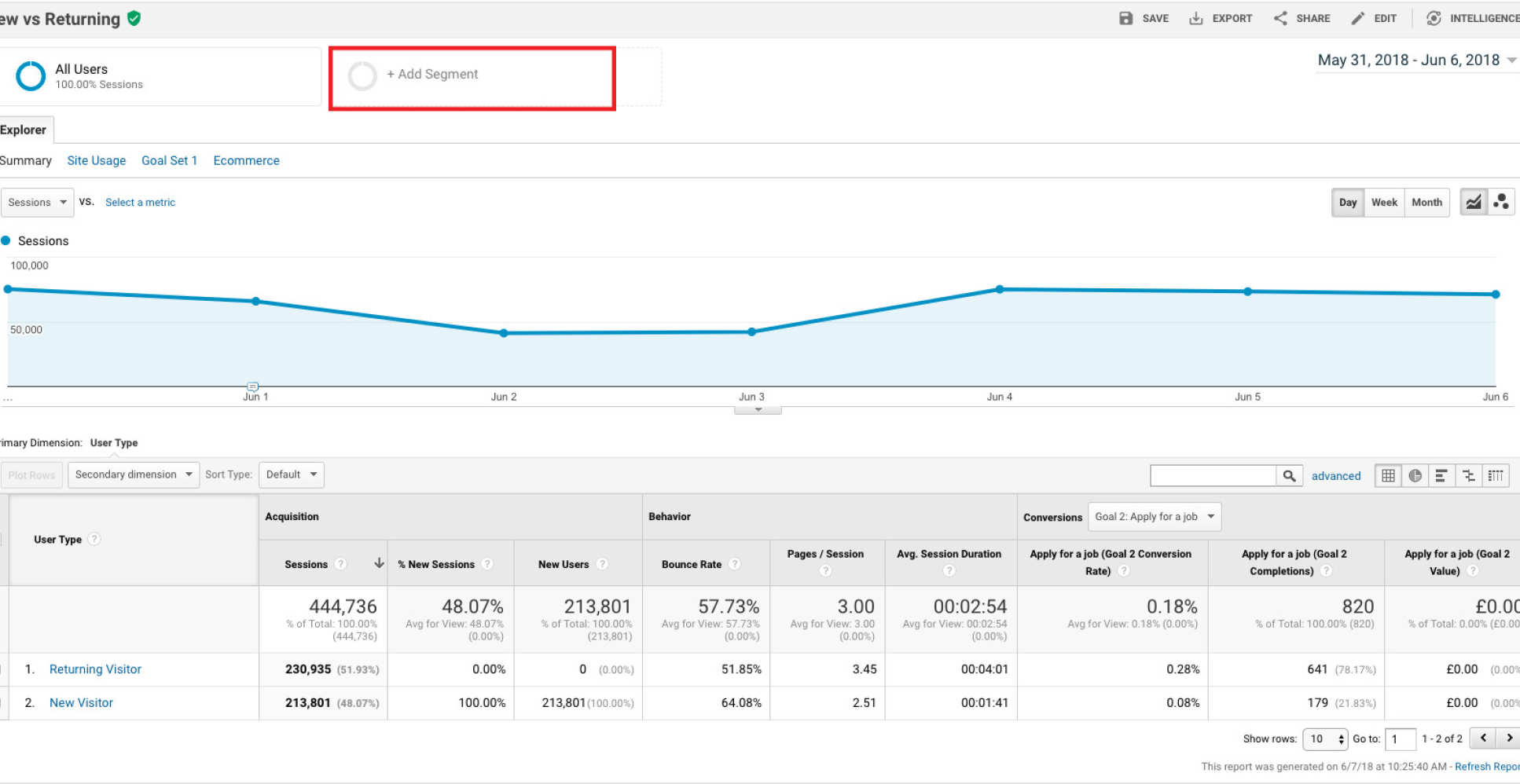This screenshot has width=1520, height=784.
Task: Toggle chart granularity to Week
Action: tap(1384, 202)
